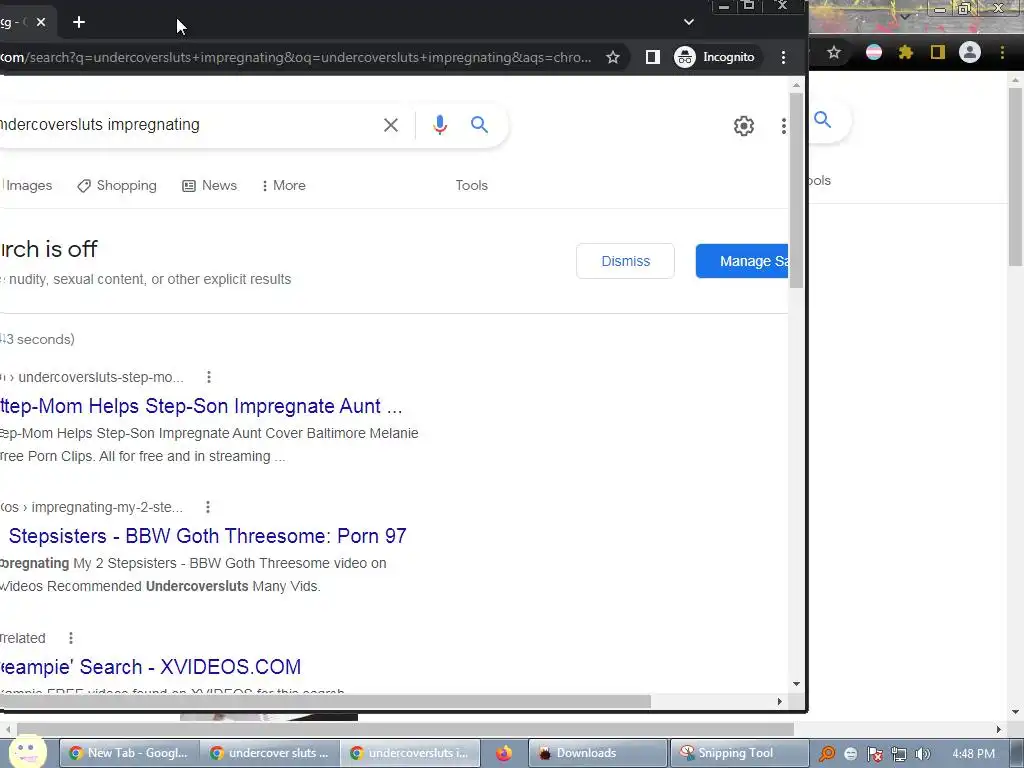Bookmark this page with the star in incognito window
Image resolution: width=1024 pixels, height=768 pixels.
[x=613, y=57]
